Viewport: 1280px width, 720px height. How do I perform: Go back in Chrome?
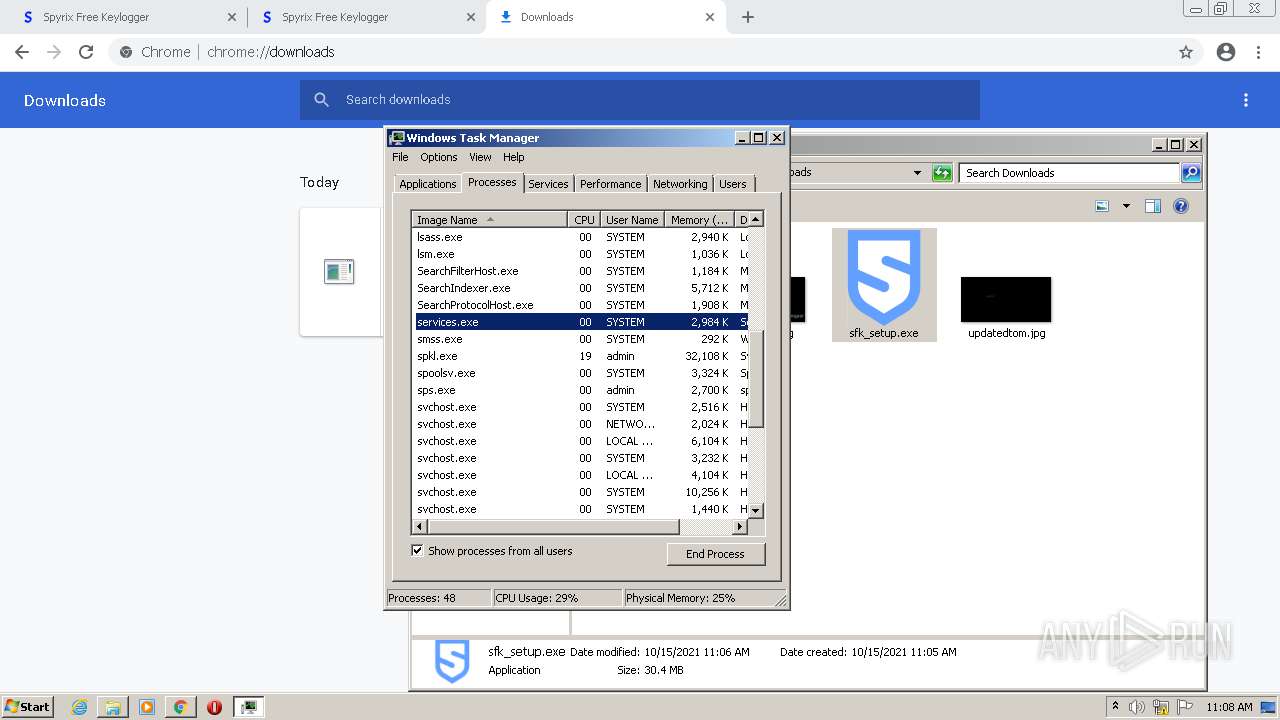click(22, 52)
